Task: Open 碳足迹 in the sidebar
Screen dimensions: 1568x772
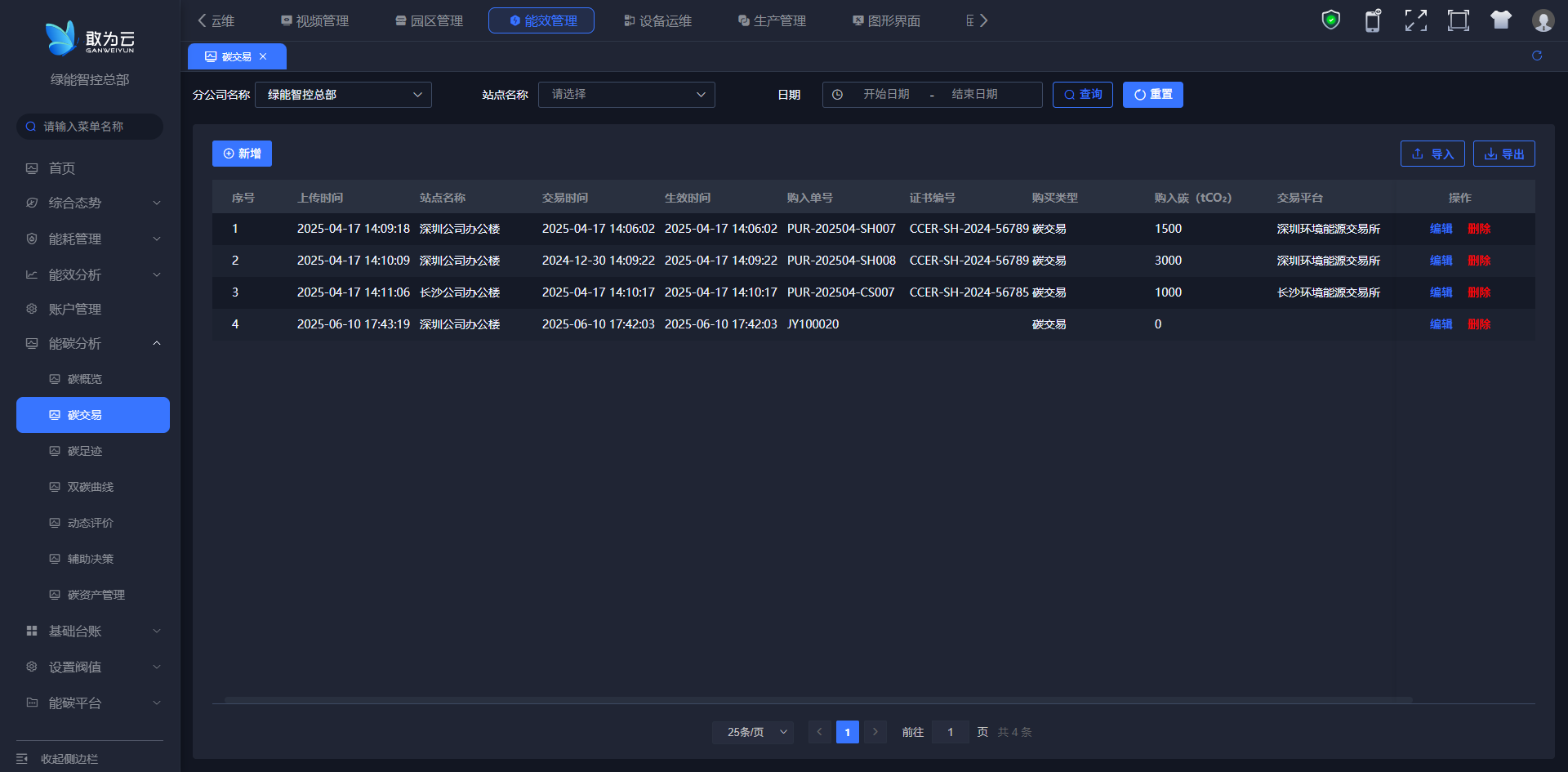Action: [85, 451]
